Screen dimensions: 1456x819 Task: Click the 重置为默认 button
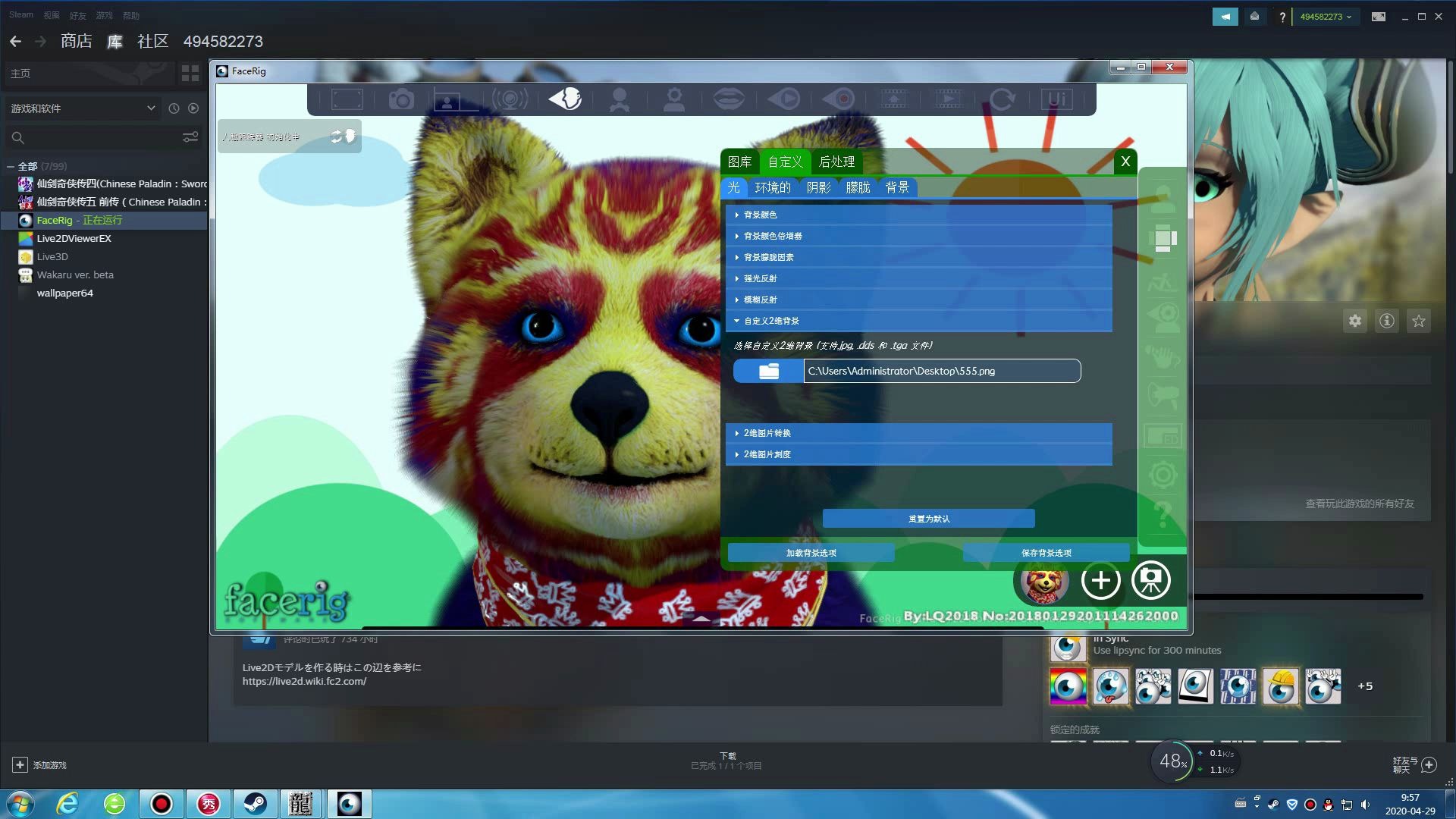pos(929,519)
